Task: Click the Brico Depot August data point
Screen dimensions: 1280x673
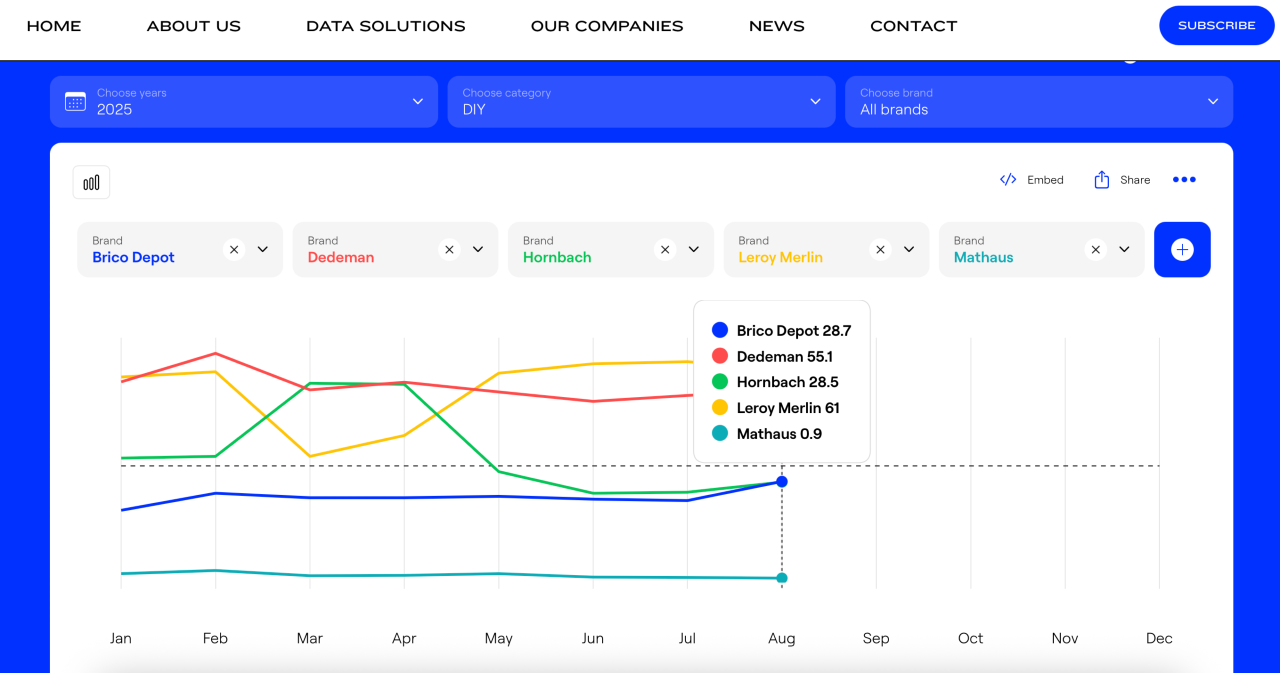Action: coord(782,482)
